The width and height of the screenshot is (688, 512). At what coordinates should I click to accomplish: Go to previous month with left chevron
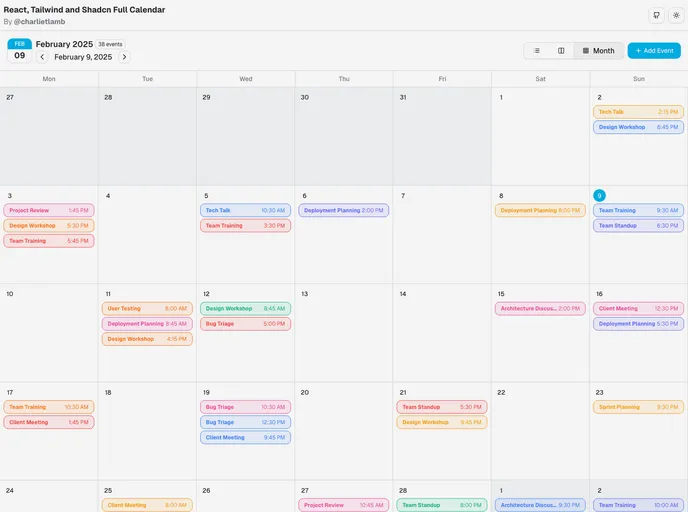click(x=43, y=57)
